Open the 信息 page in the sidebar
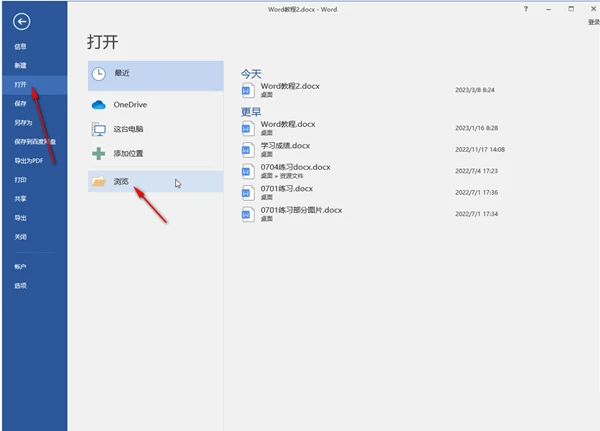 pyautogui.click(x=34, y=47)
